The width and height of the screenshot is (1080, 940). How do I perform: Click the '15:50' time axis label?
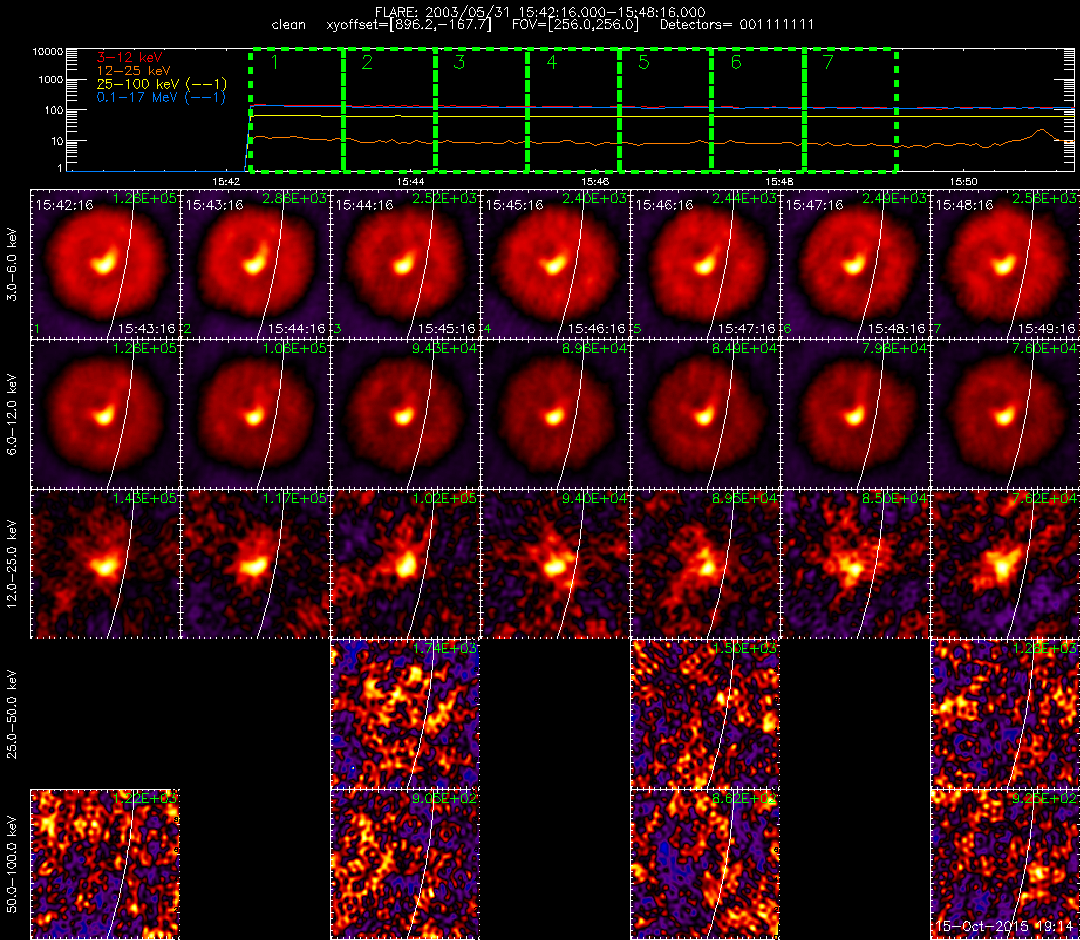[x=964, y=181]
